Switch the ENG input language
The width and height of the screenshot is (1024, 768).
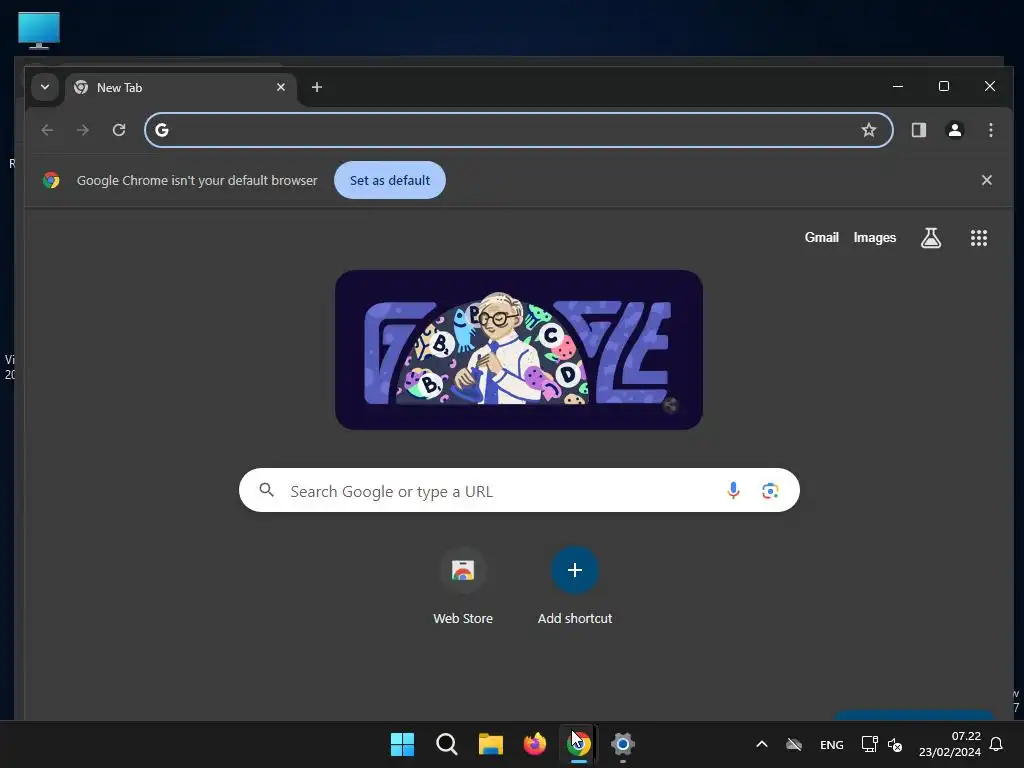point(831,744)
